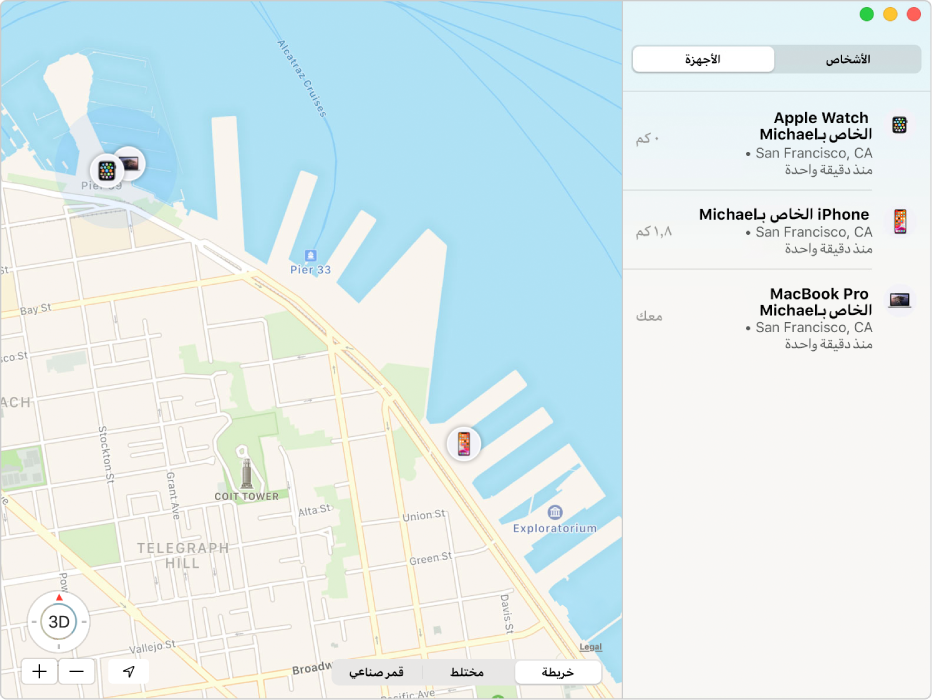The image size is (934, 700).
Task: Click the Pier 33 map label
Action: coord(310,270)
